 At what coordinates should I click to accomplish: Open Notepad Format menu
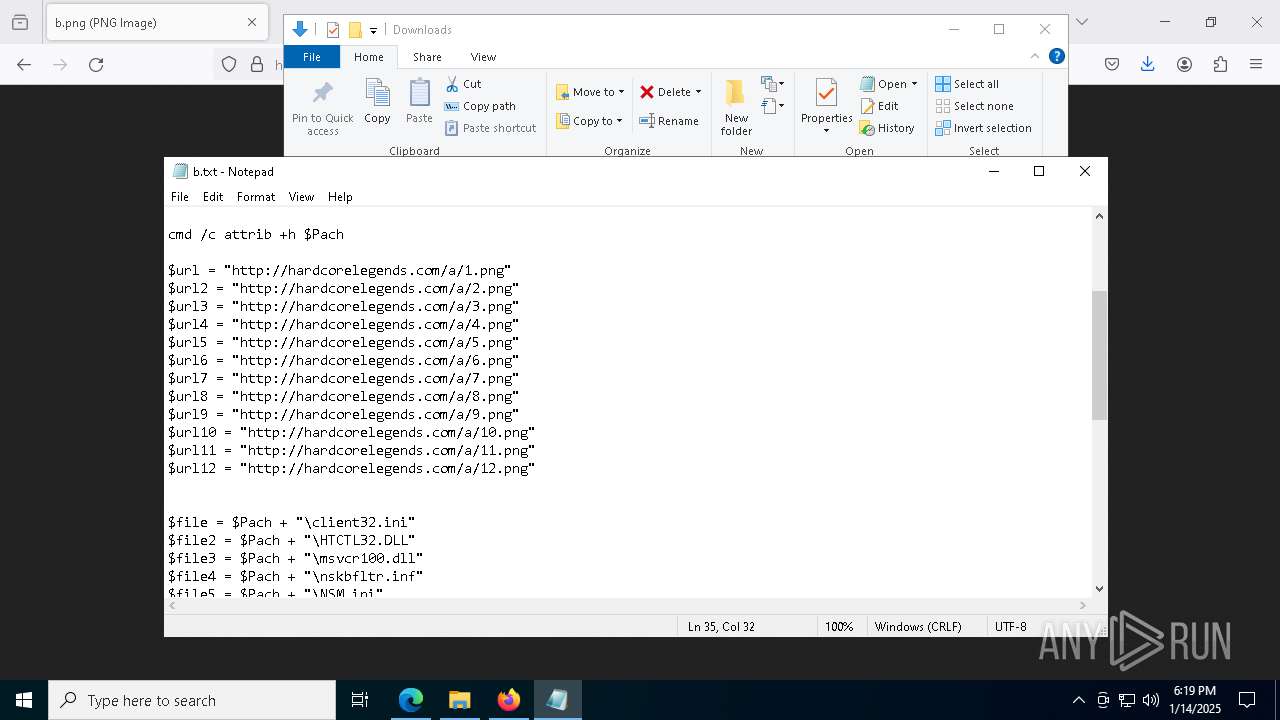(256, 197)
